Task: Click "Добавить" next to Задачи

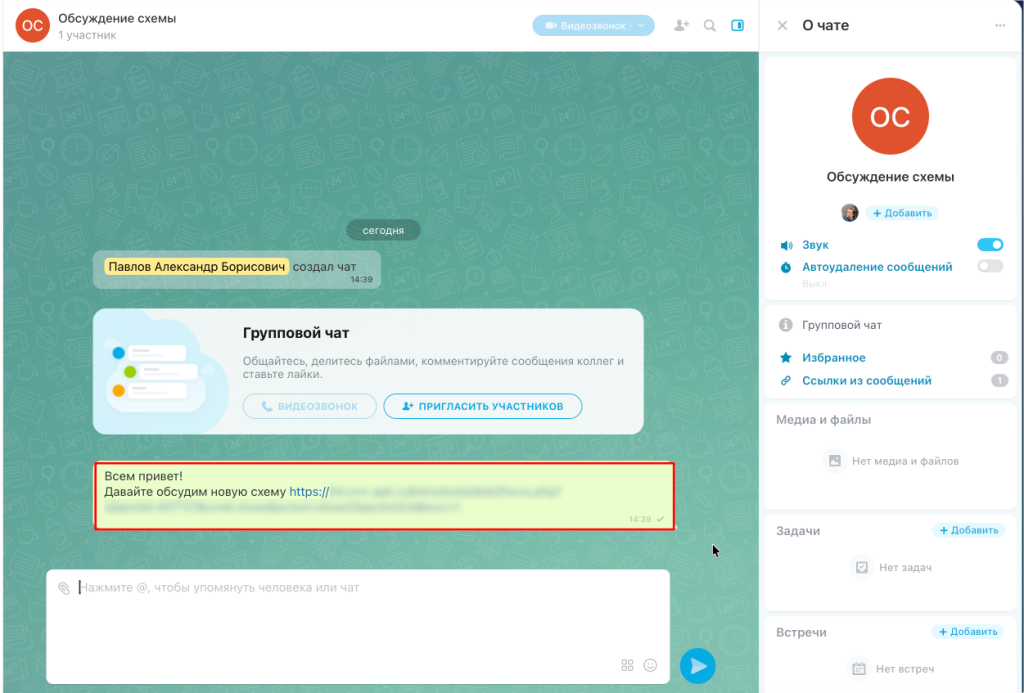Action: click(x=967, y=531)
